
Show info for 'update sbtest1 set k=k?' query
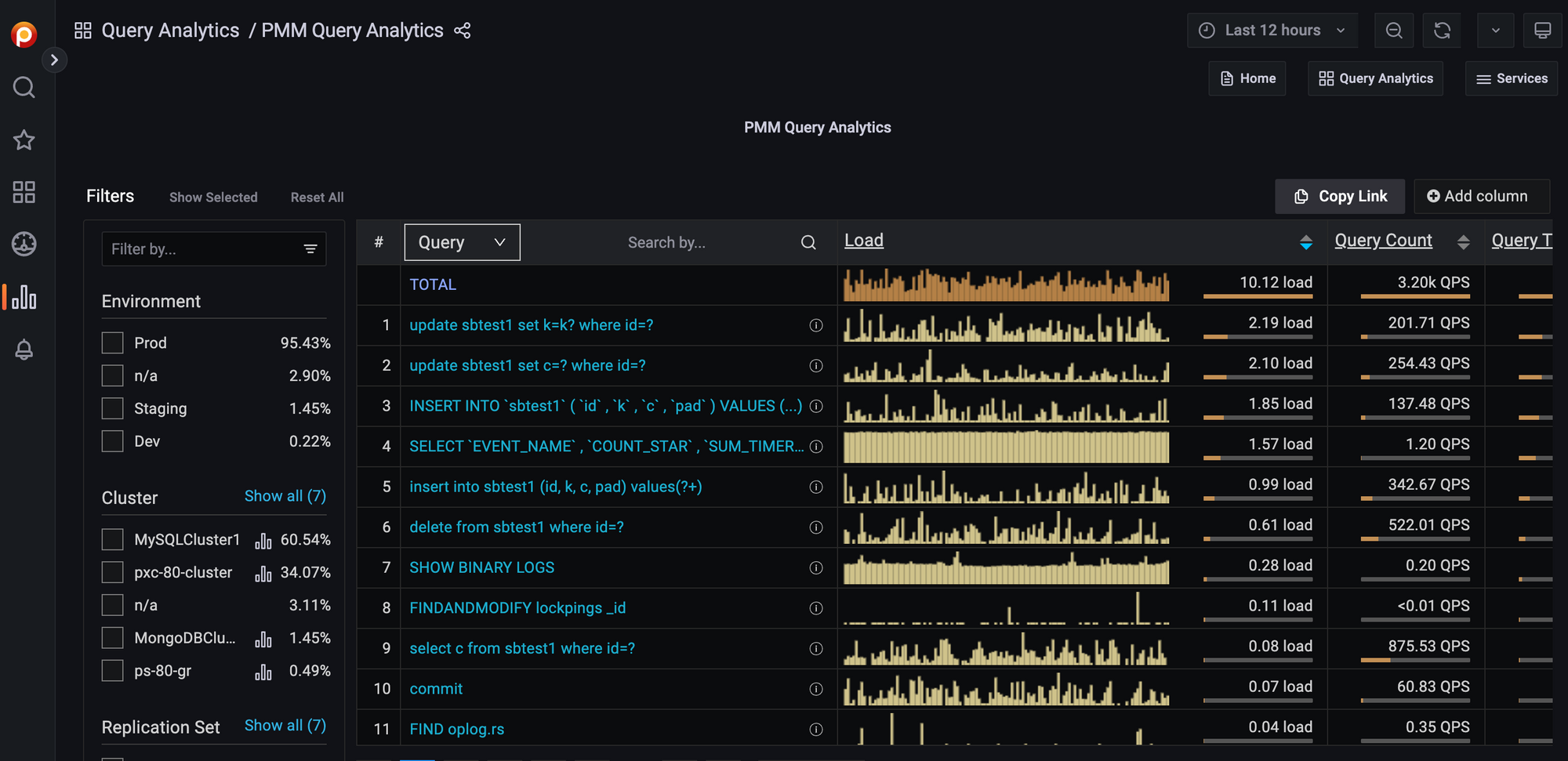(x=816, y=325)
